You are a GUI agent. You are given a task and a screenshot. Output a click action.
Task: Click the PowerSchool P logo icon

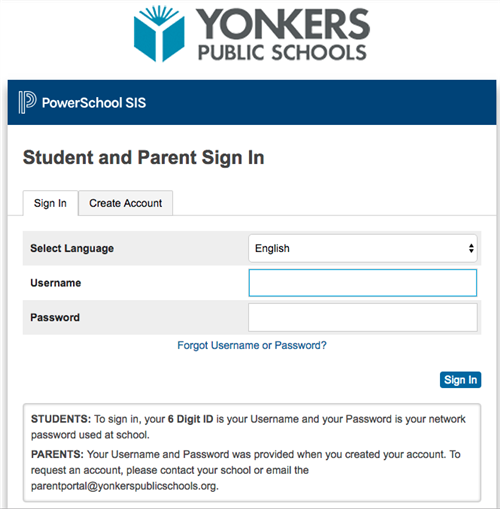[x=27, y=102]
